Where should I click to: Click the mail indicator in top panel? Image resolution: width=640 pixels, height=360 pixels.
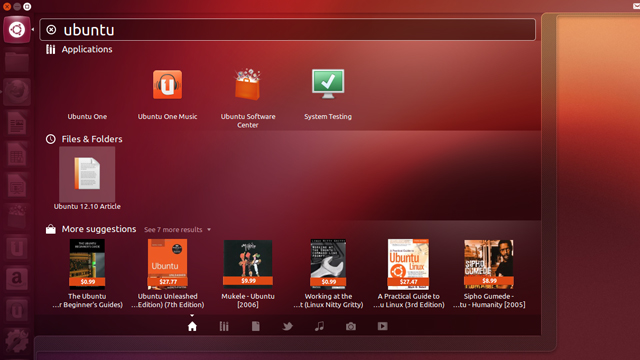pyautogui.click(x=636, y=7)
